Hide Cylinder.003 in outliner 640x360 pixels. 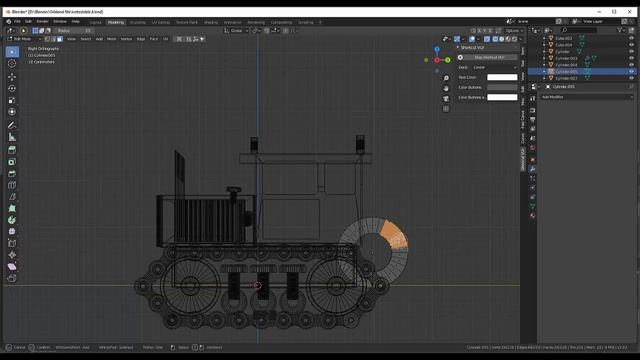[631, 58]
